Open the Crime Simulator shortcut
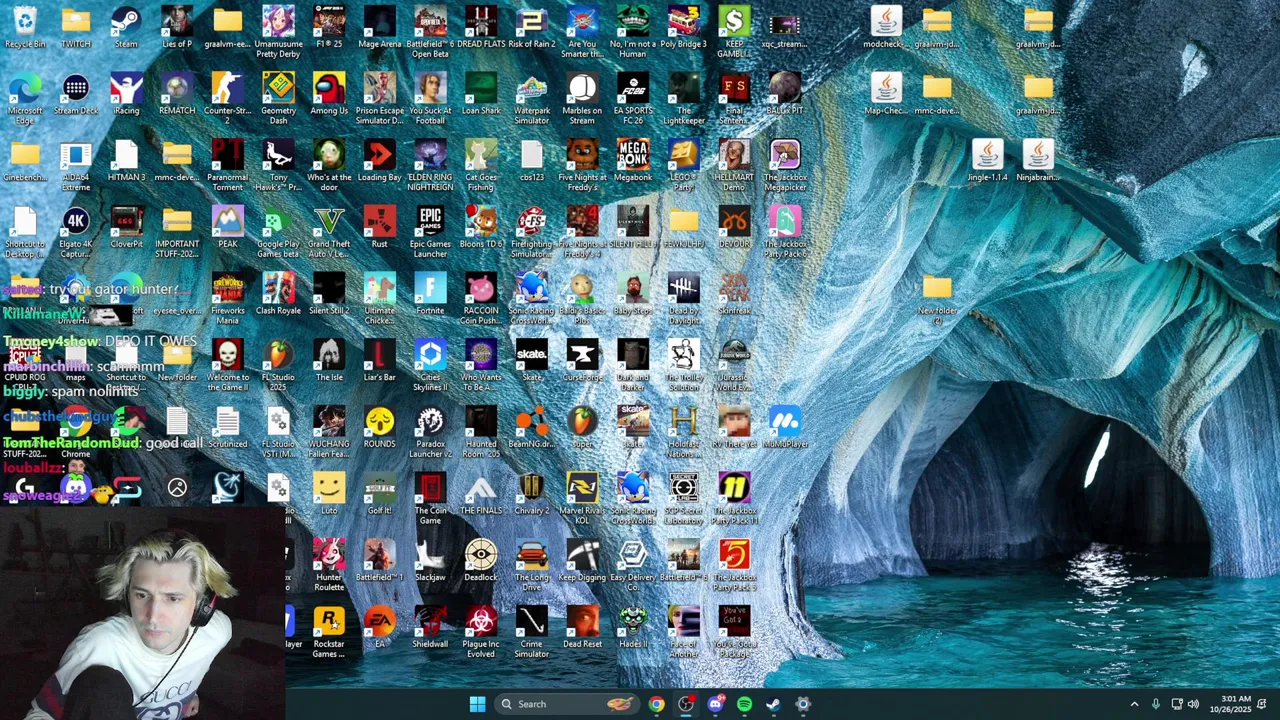Viewport: 1280px width, 720px height. click(x=531, y=632)
